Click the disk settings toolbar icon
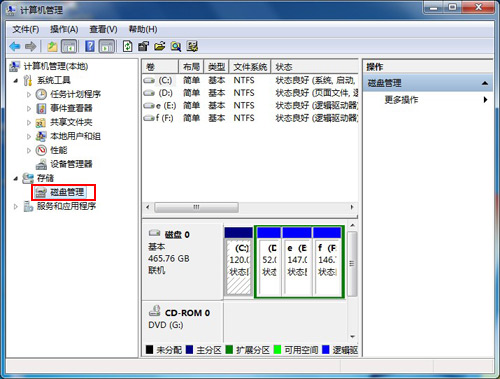Screen dimensions: 500x379 click(x=192, y=46)
